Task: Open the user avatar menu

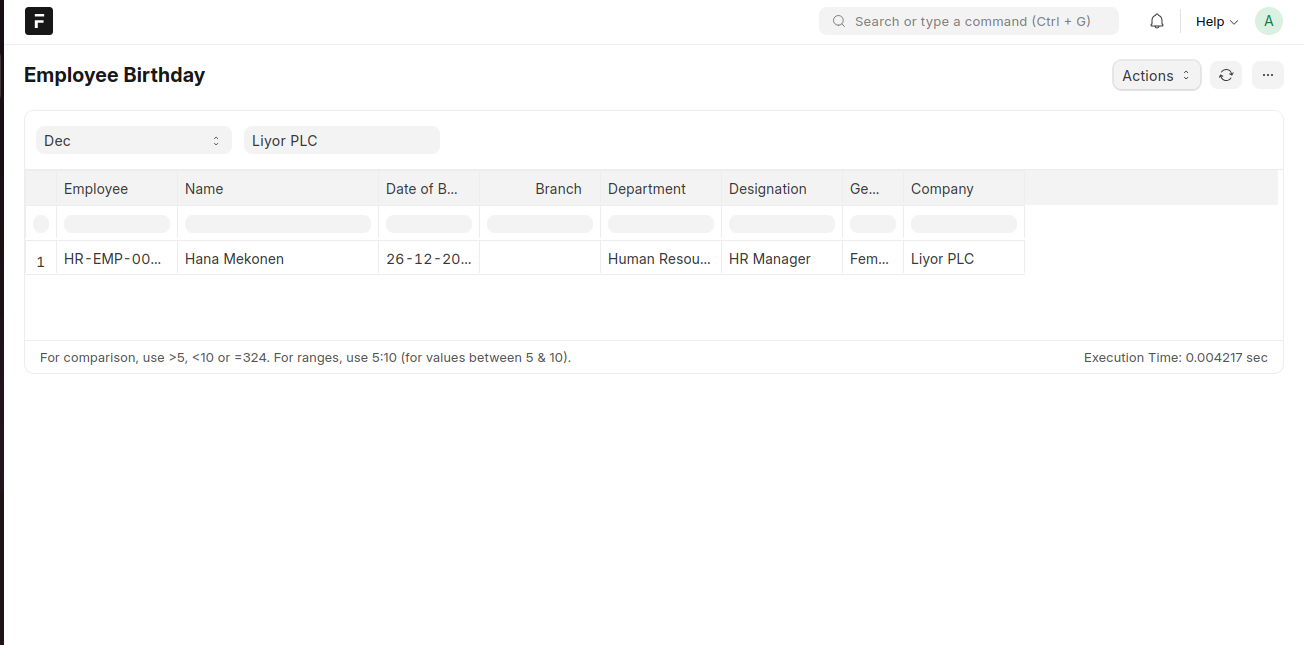Action: coord(1268,21)
